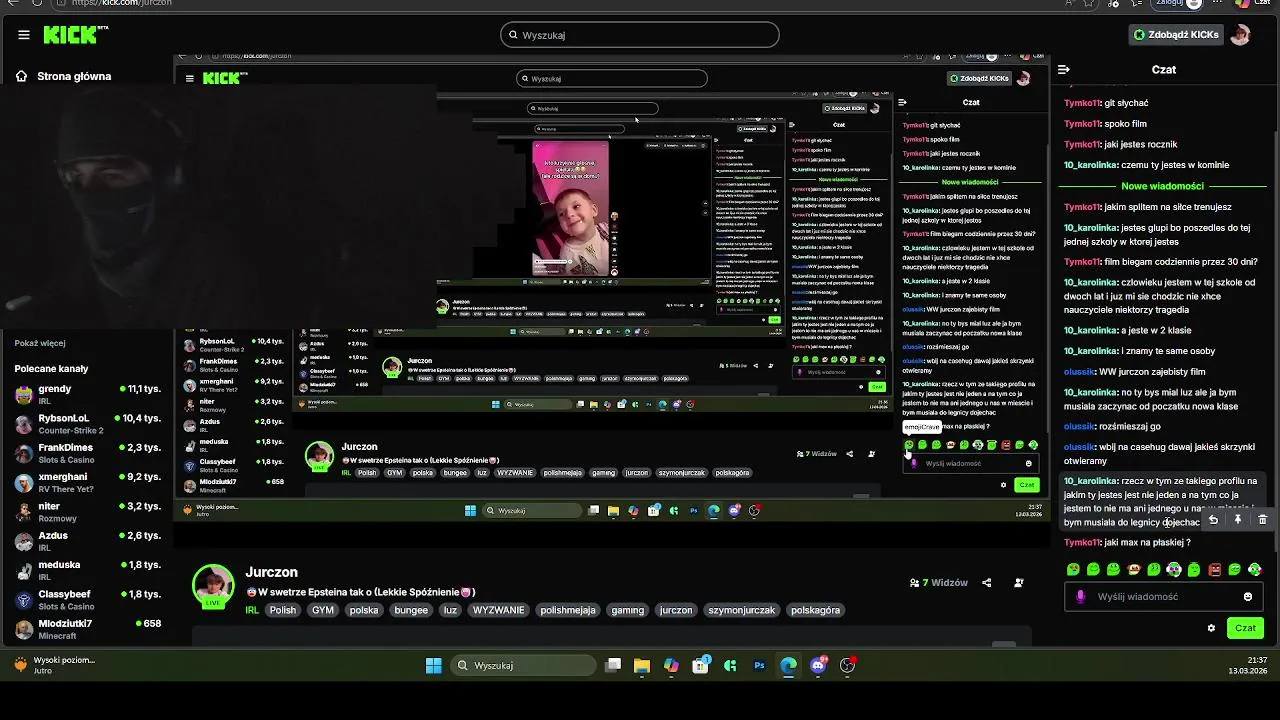Select the GYM tag
This screenshot has height=720, width=1280.
pyautogui.click(x=323, y=610)
